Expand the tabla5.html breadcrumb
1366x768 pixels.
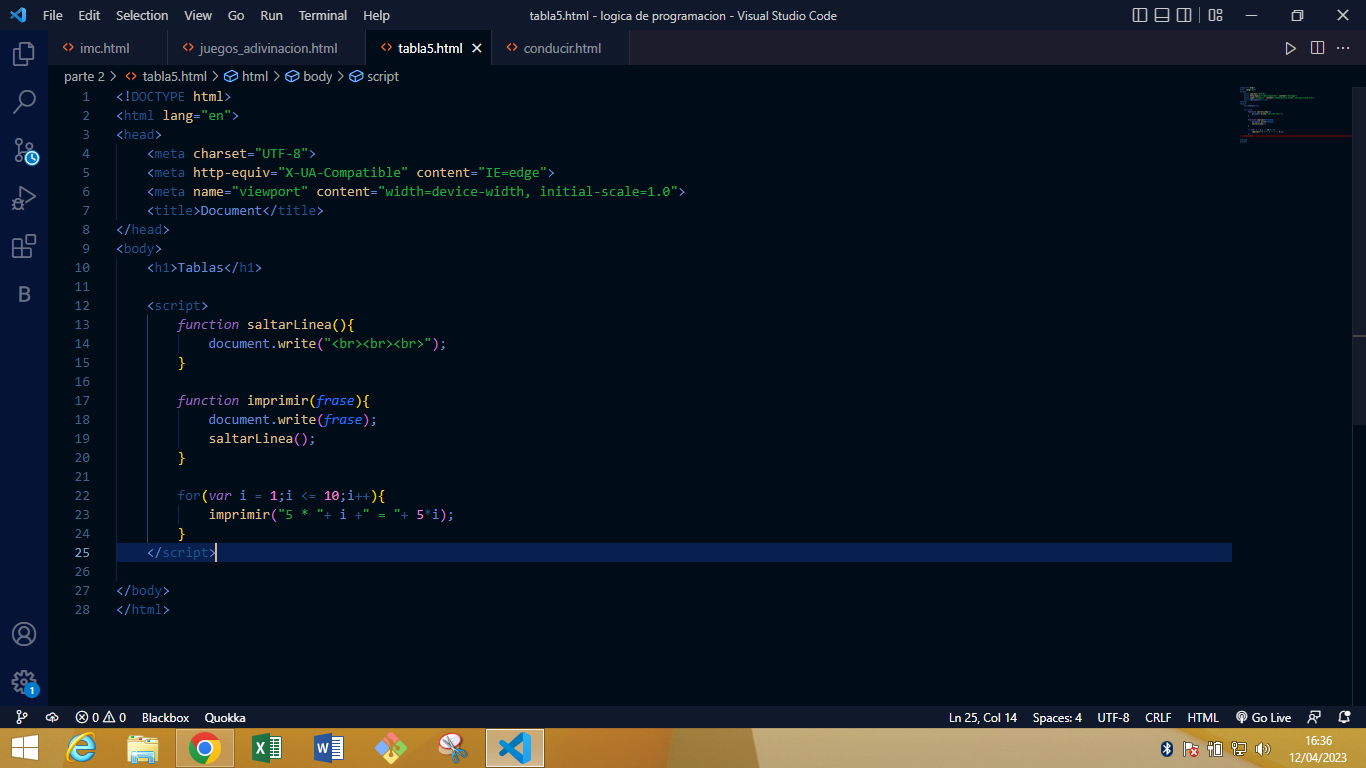coord(166,76)
